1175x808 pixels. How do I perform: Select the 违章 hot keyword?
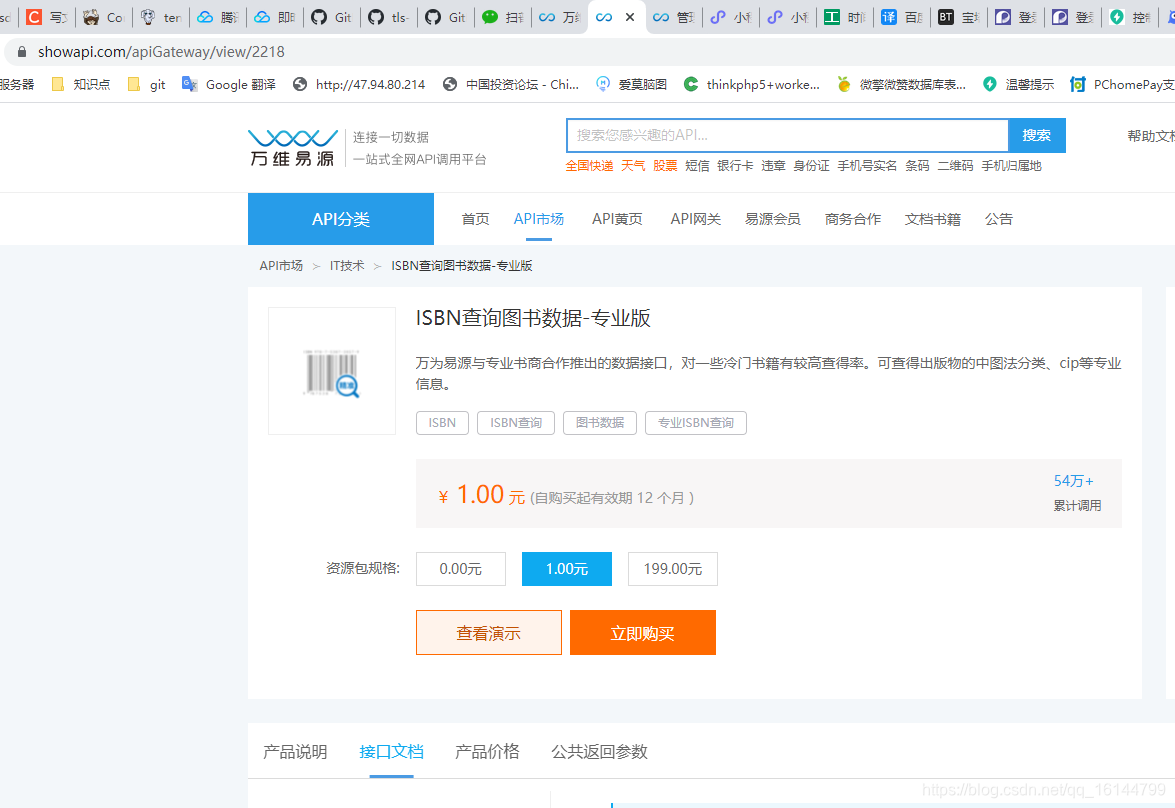pos(773,166)
